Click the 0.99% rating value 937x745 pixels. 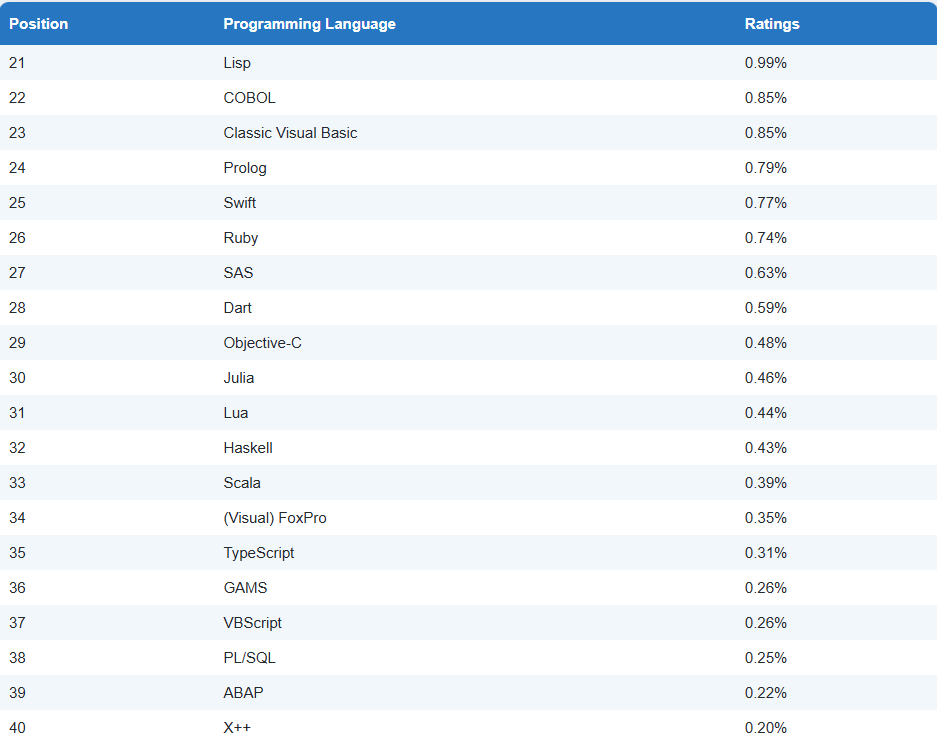pos(765,63)
